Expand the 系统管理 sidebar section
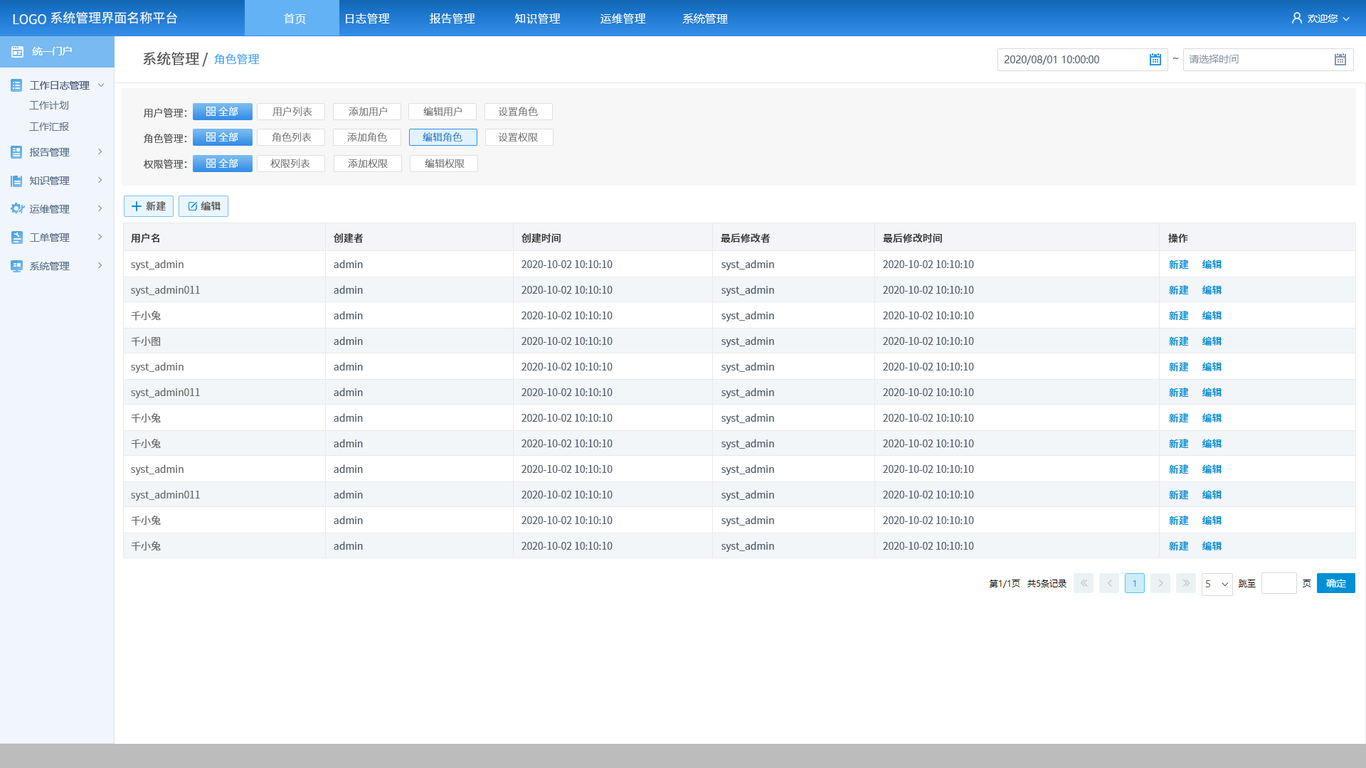 100,266
